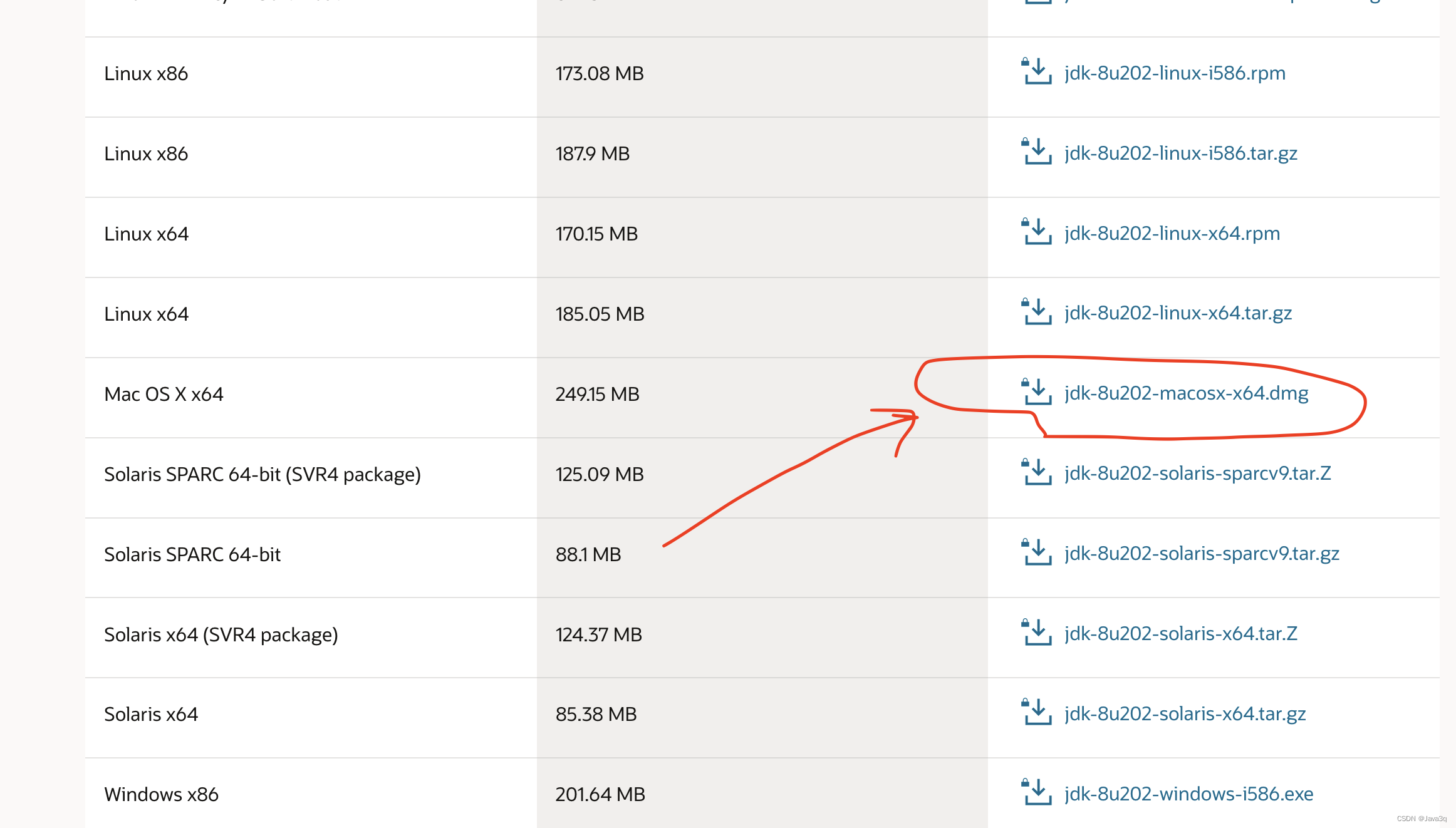
Task: Click download icon beside jdk-8u202-linux-x64.rpm
Action: coord(1037,232)
